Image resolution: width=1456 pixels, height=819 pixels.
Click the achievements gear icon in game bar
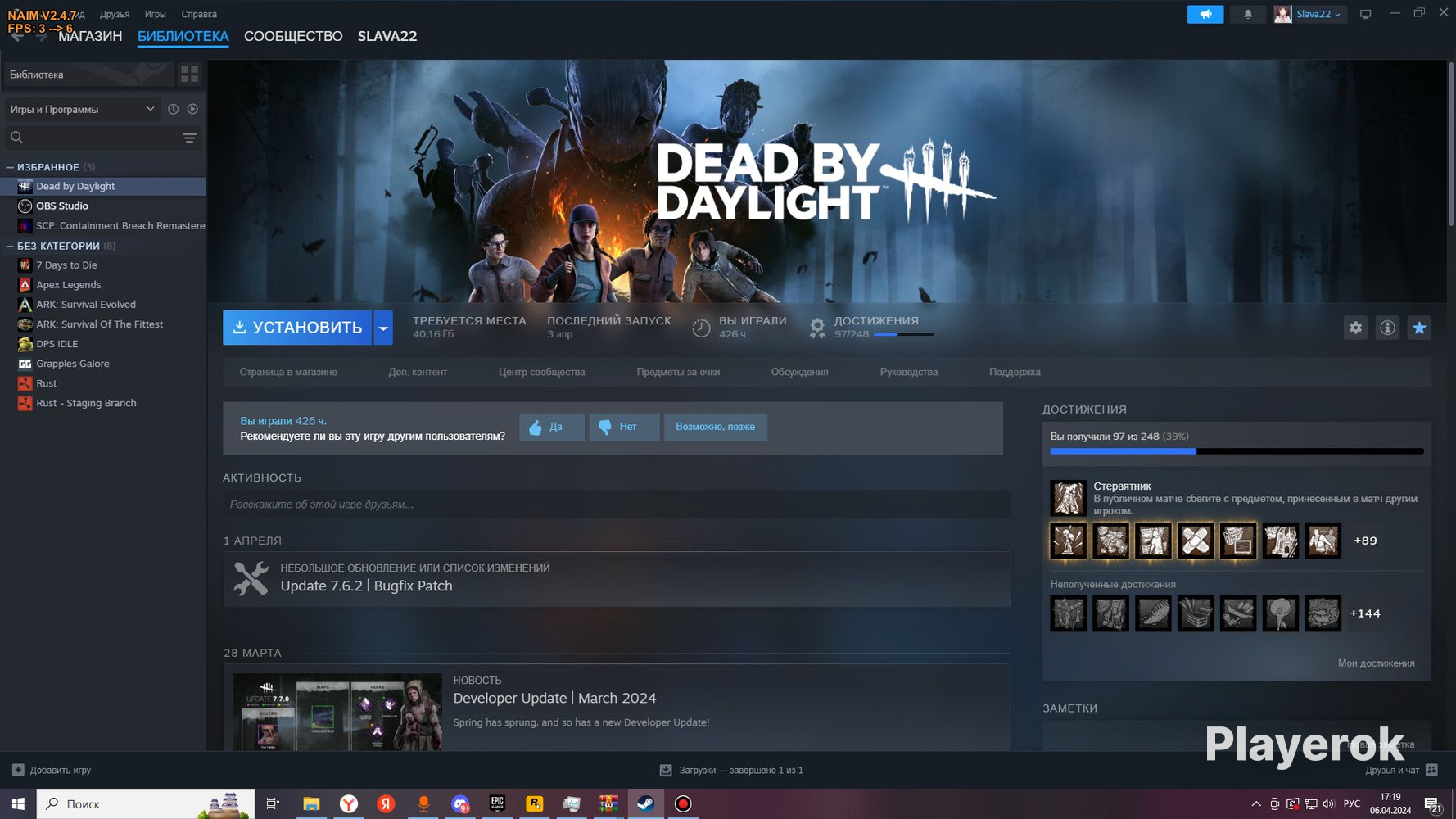(816, 328)
